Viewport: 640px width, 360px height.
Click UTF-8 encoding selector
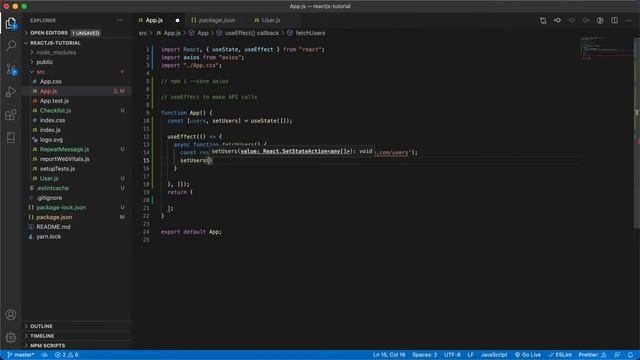[452, 355]
